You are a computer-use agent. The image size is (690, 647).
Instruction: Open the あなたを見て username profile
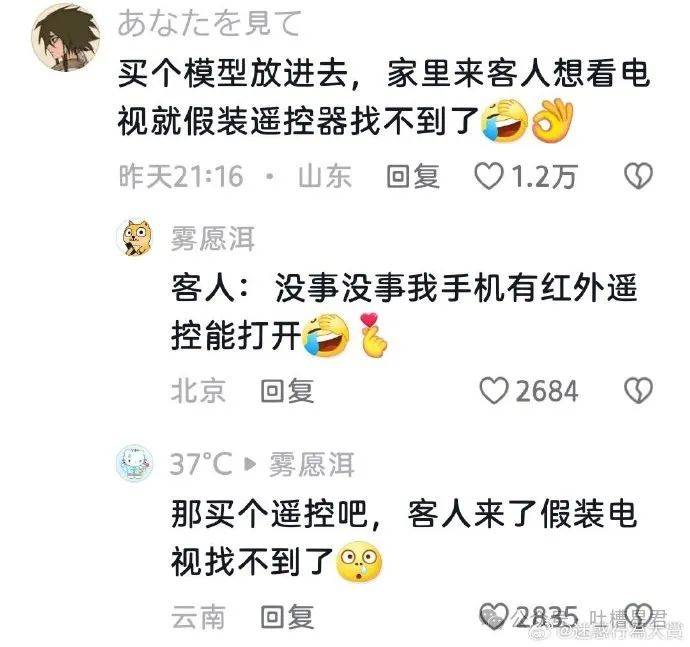[209, 23]
